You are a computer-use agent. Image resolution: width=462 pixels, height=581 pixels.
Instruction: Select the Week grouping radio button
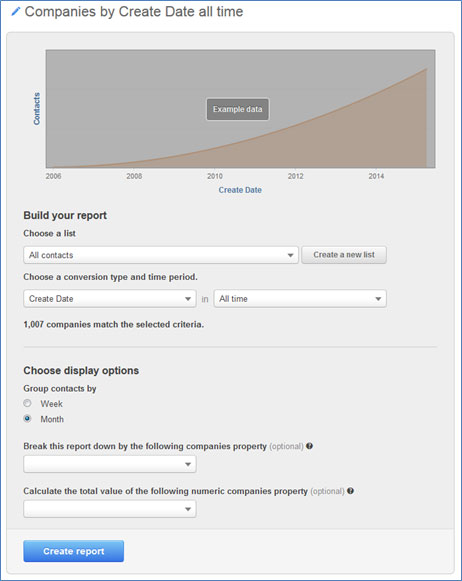coord(27,403)
